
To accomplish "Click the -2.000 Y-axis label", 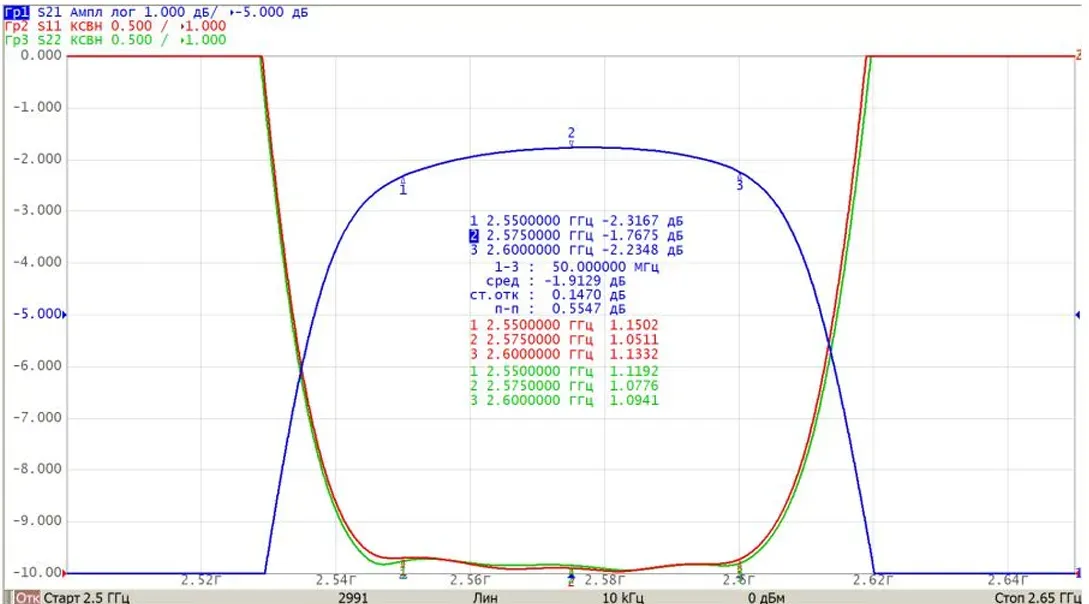I will click(x=38, y=159).
